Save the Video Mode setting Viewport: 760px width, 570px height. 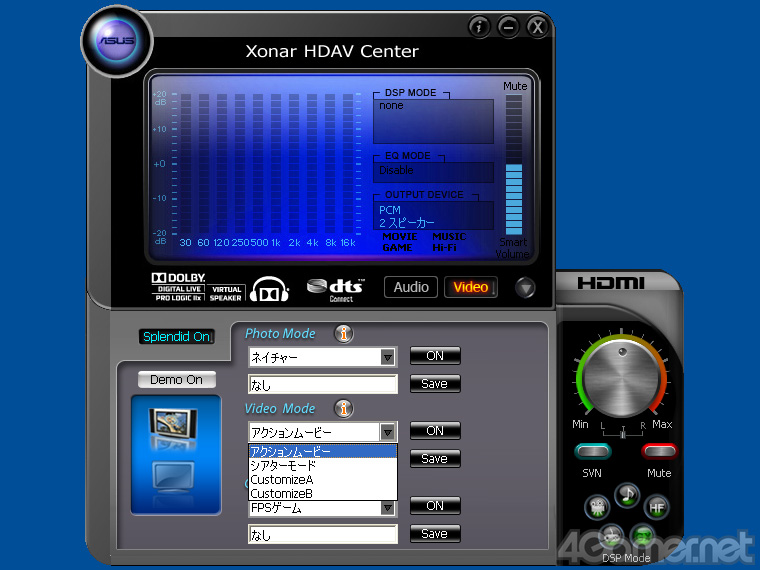click(x=435, y=459)
